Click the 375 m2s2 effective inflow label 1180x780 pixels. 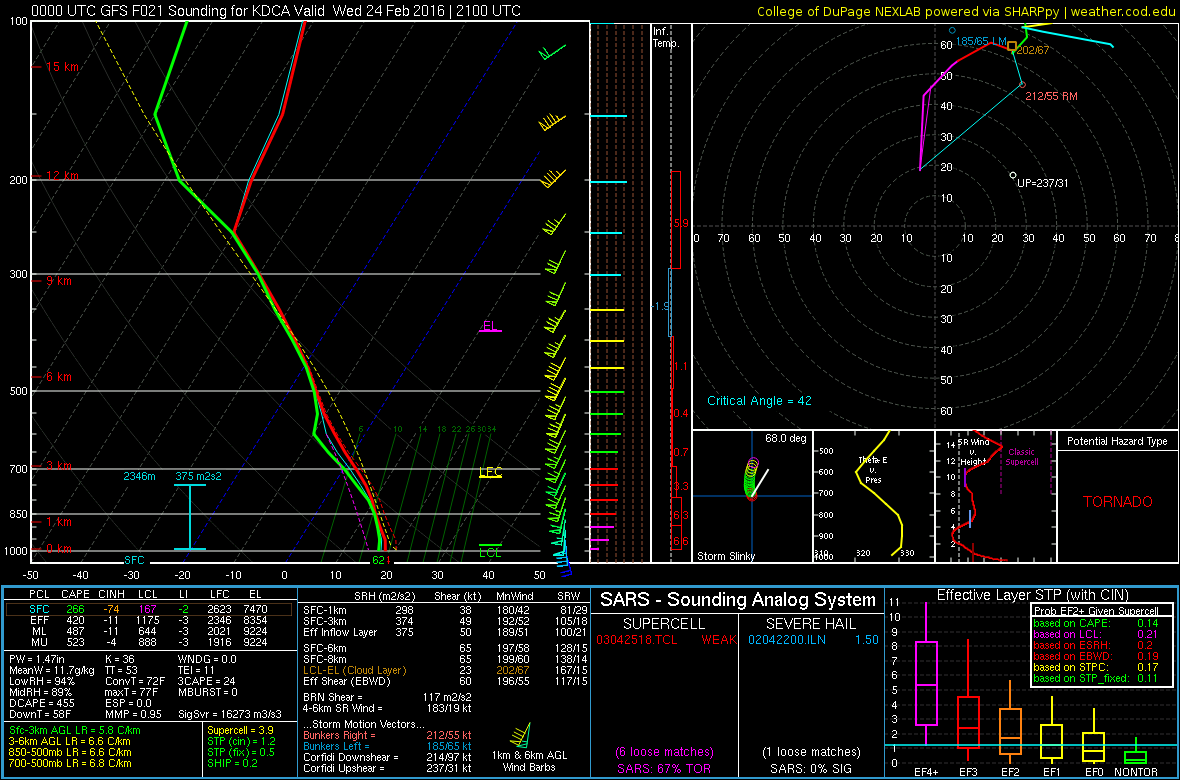pos(199,476)
